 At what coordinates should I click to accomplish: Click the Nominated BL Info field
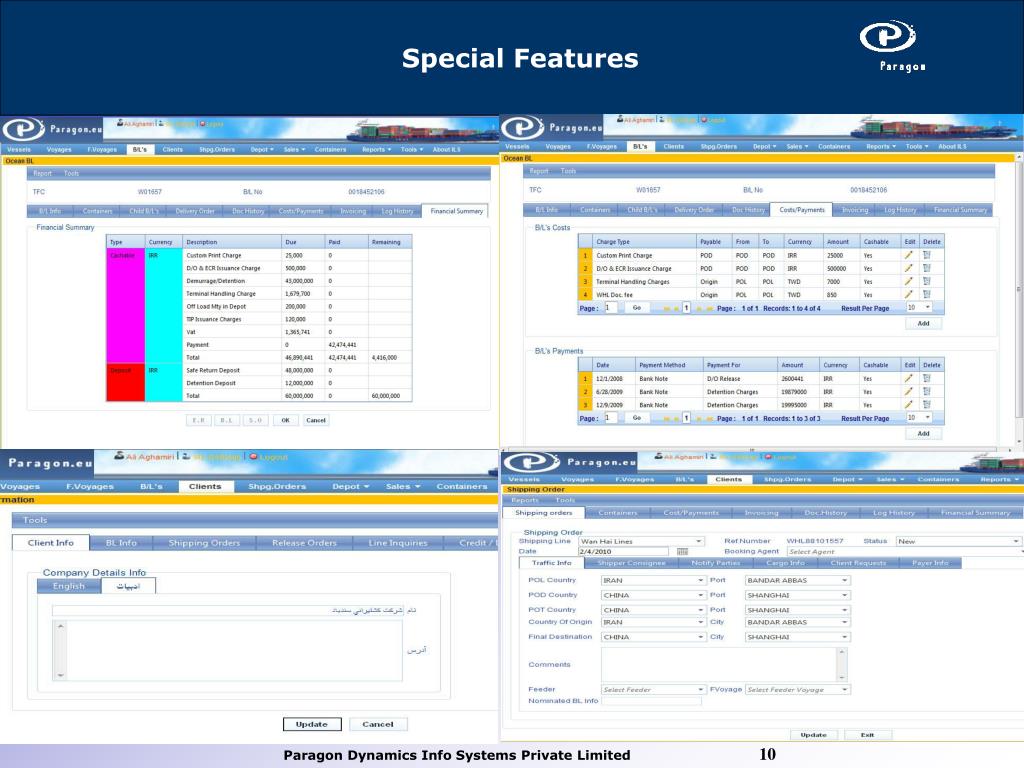651,701
